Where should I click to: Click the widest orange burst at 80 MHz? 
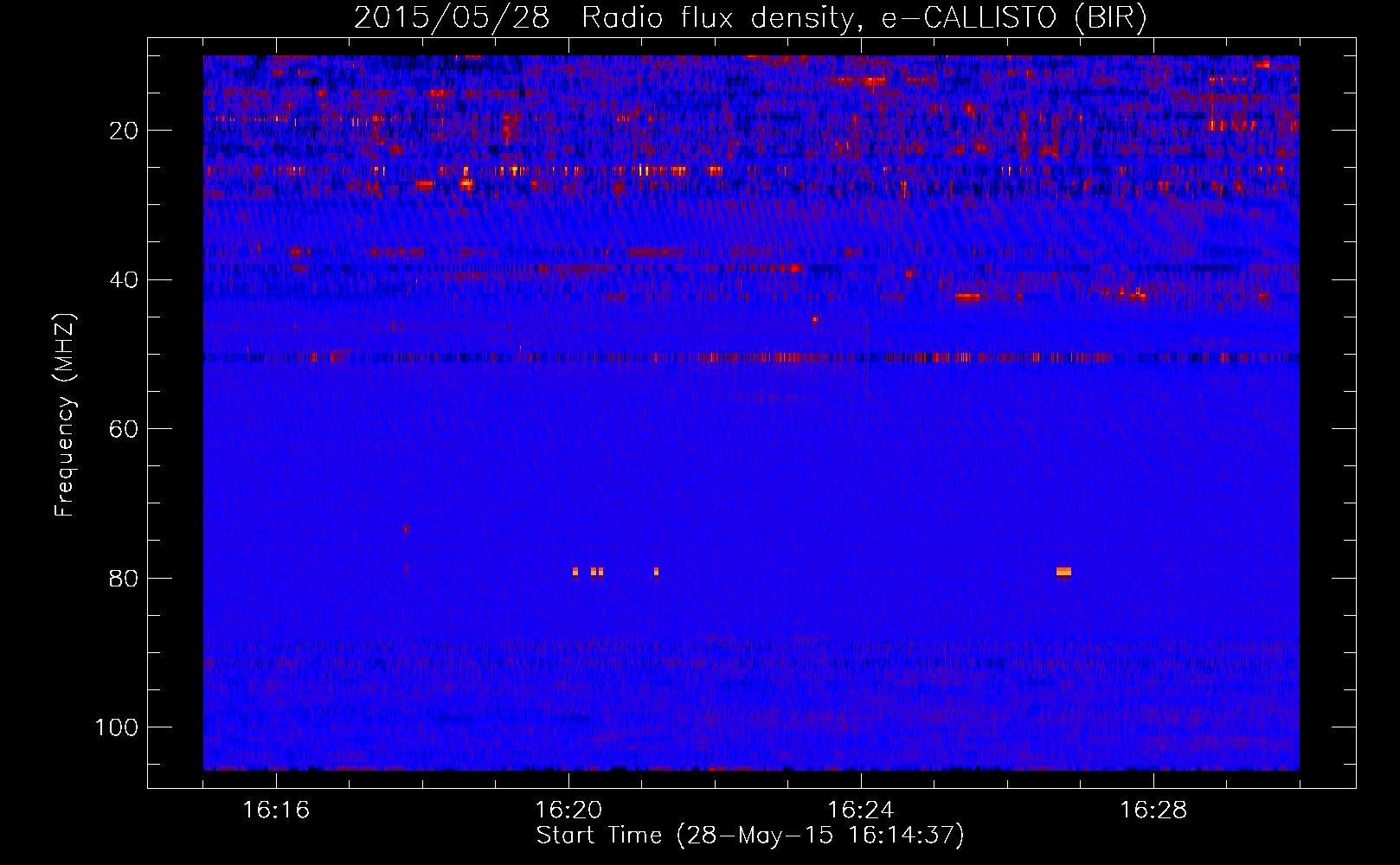coord(1063,571)
